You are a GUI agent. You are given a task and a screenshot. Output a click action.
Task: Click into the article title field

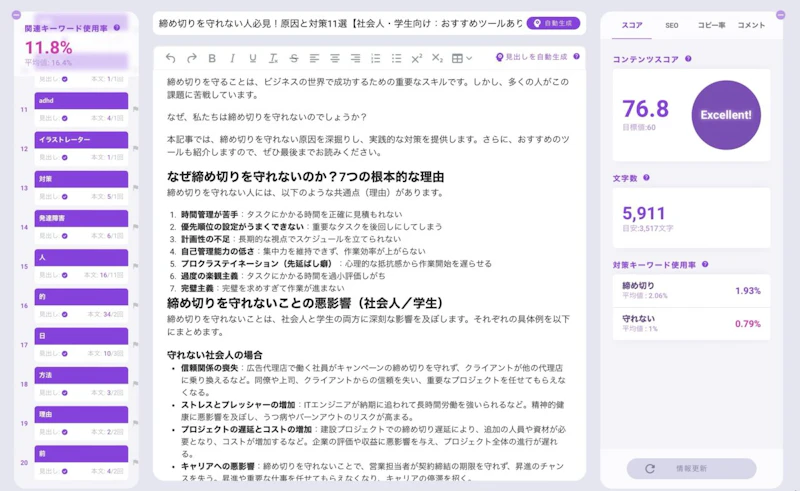(x=341, y=23)
